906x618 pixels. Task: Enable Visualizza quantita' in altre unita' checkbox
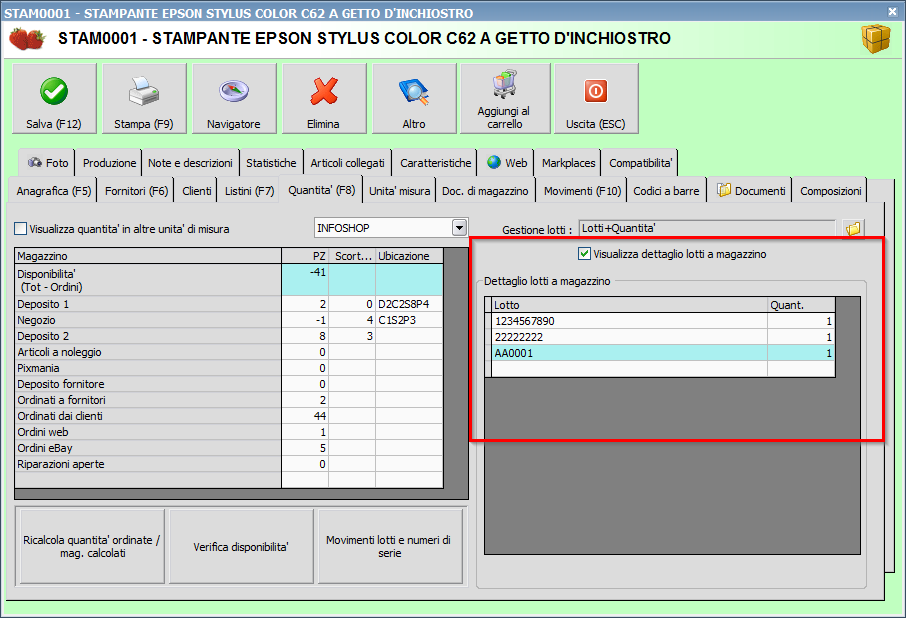point(21,229)
